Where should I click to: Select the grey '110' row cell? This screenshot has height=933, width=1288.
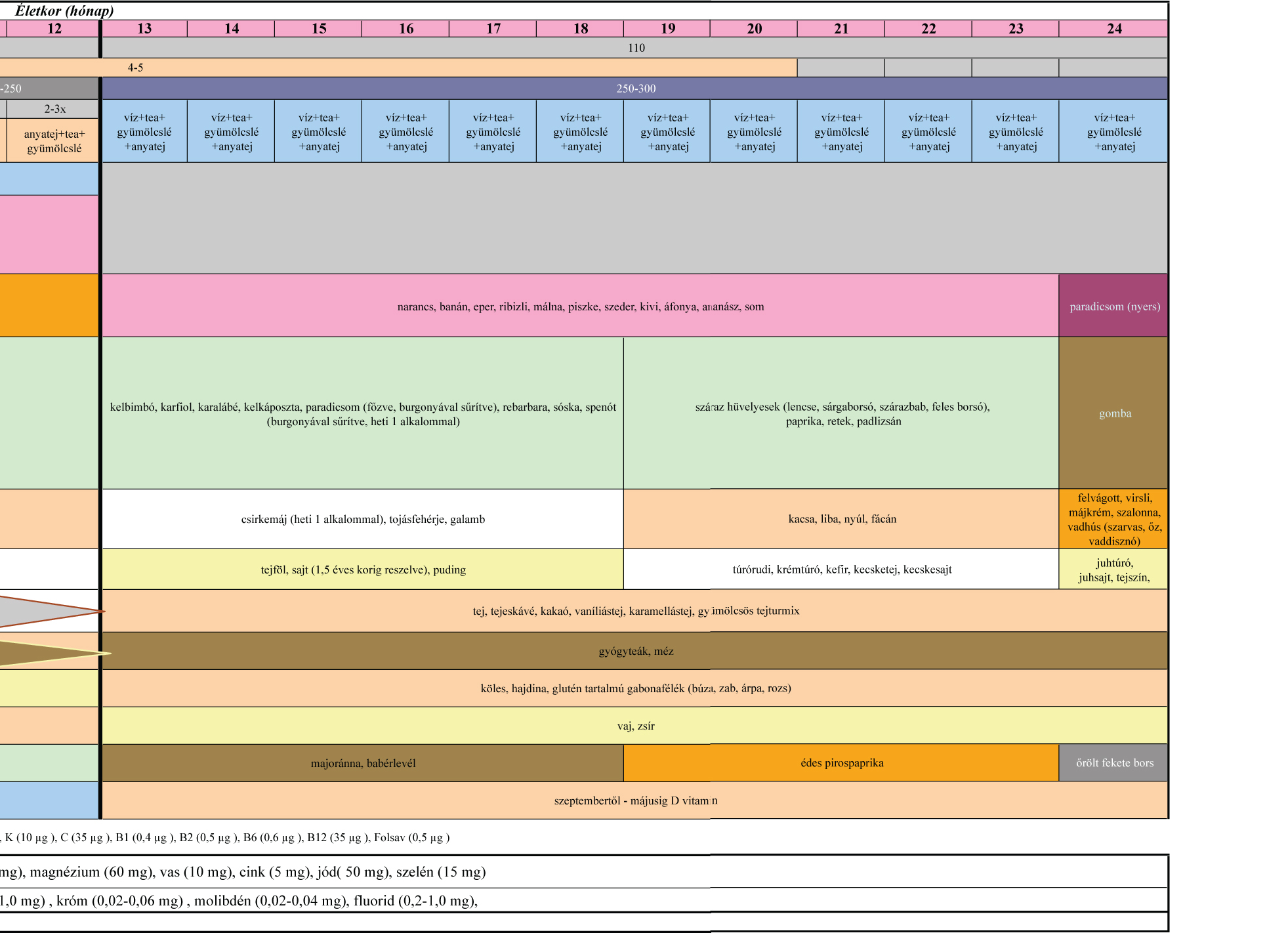coord(635,47)
